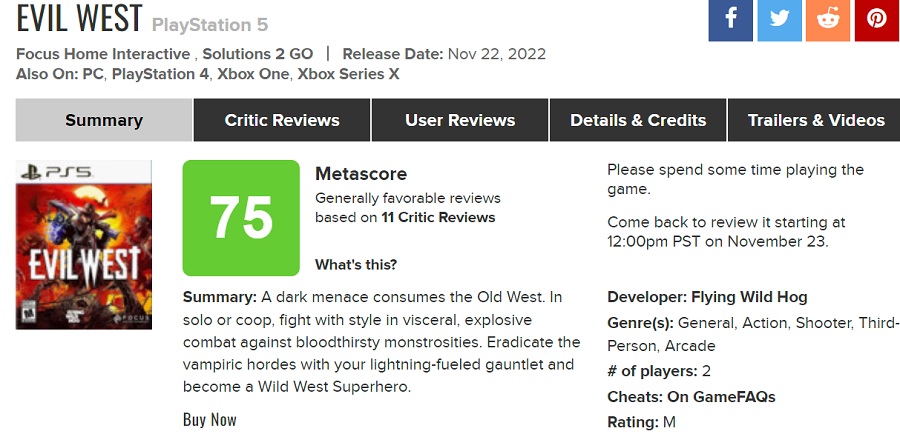900x434 pixels.
Task: Click the Buy Now link
Action: pyautogui.click(x=210, y=419)
